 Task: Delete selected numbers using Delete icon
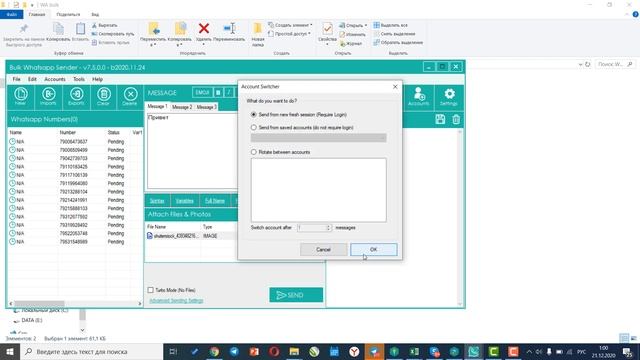[130, 97]
